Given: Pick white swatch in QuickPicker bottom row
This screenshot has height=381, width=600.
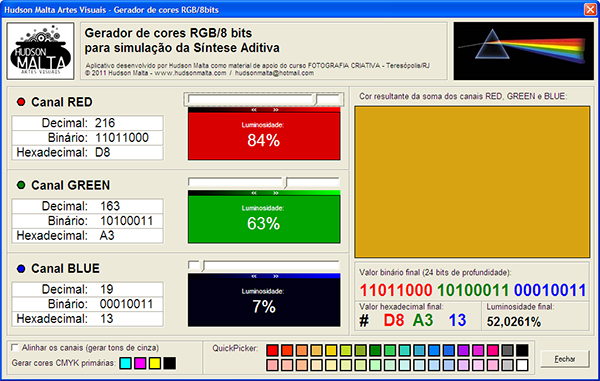Looking at the screenshot, I should 522,365.
